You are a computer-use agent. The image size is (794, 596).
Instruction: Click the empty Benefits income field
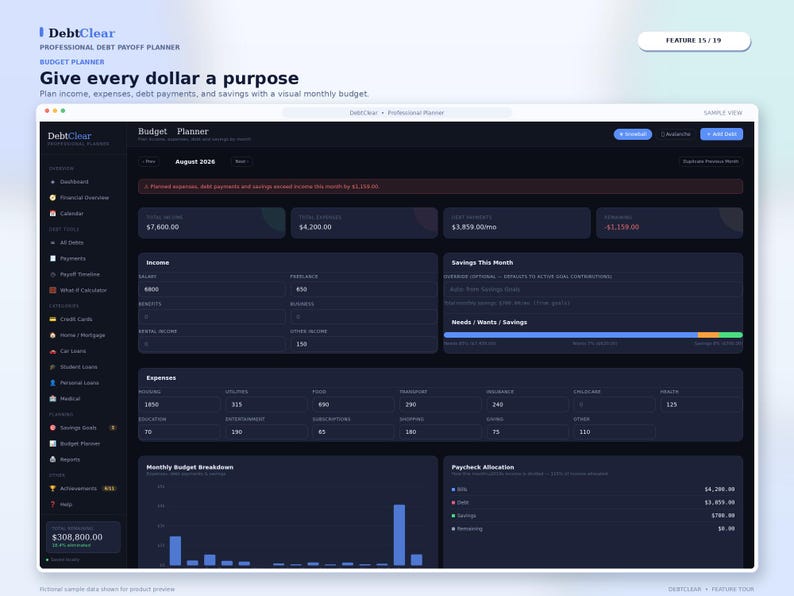212,316
